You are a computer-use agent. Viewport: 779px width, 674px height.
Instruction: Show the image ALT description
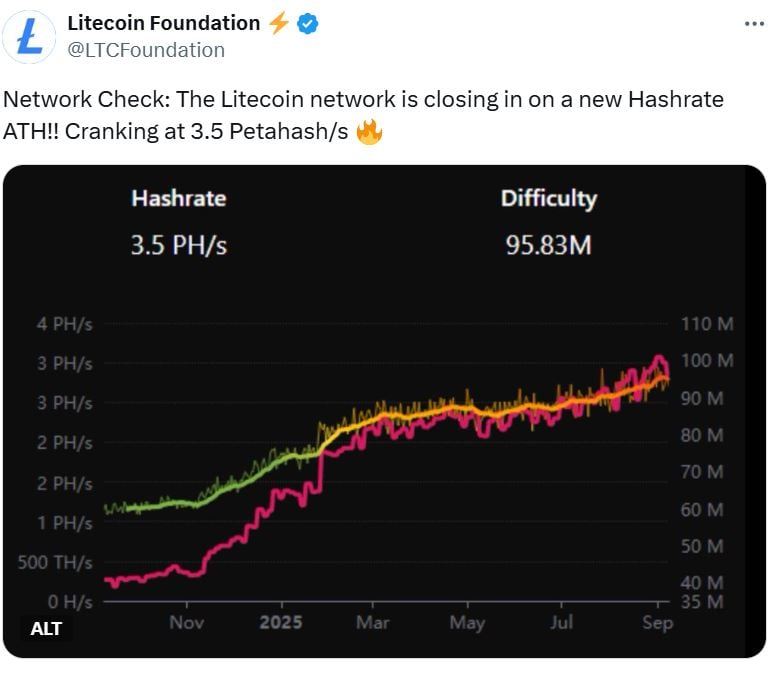click(46, 628)
